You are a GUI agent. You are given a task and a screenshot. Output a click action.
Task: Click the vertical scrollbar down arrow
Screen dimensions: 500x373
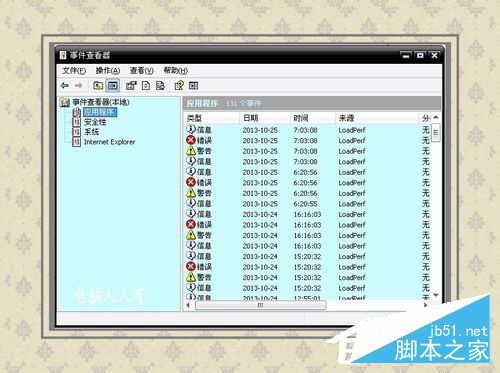(x=436, y=295)
